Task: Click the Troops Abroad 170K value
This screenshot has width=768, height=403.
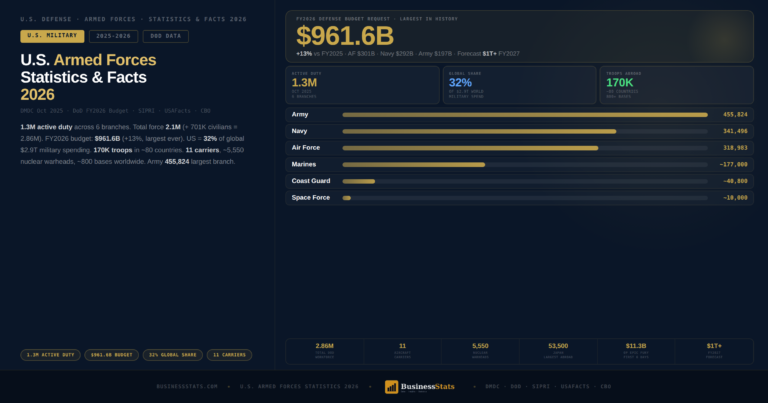Action: (x=620, y=83)
